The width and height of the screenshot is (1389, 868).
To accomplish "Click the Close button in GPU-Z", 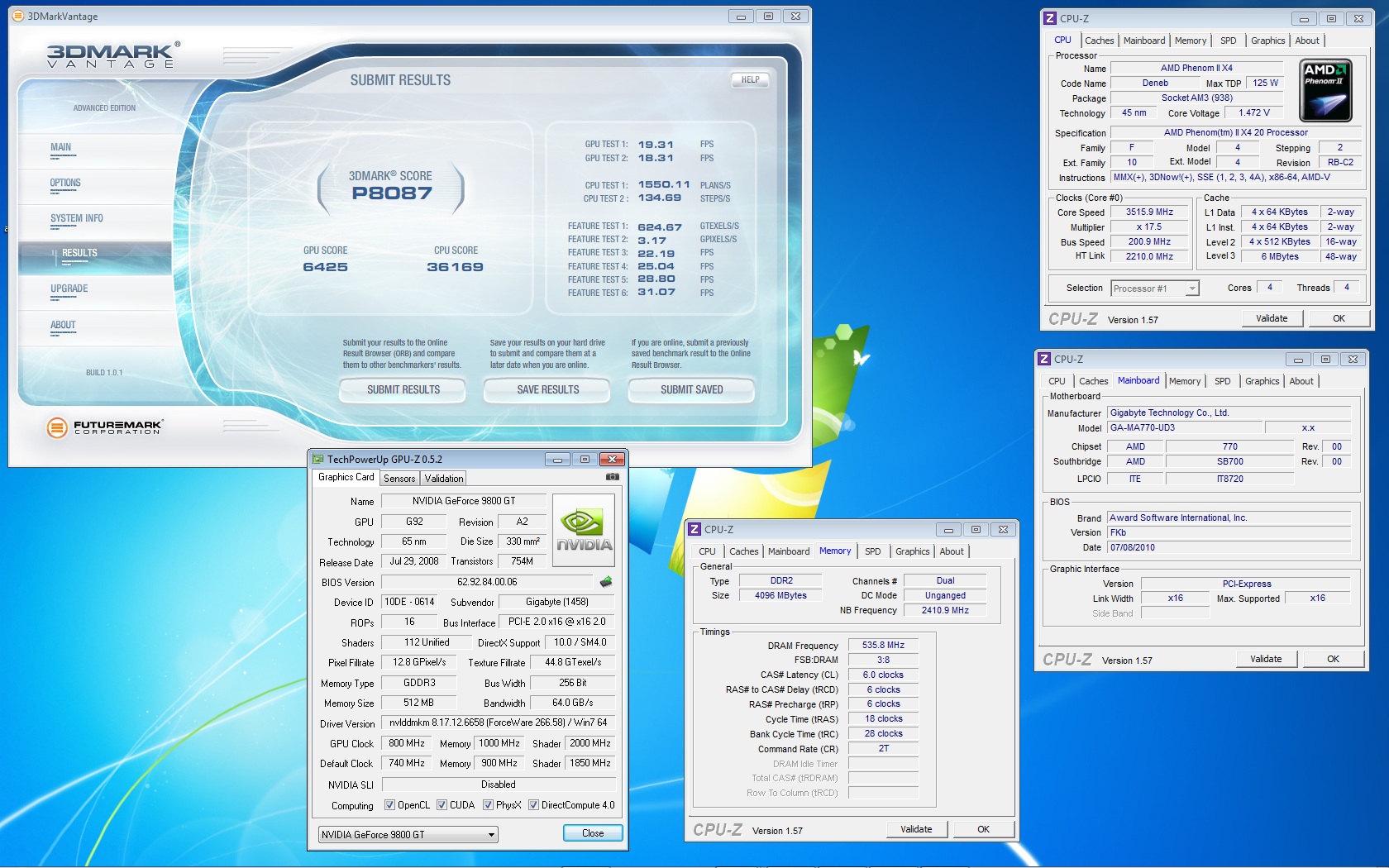I will (593, 833).
